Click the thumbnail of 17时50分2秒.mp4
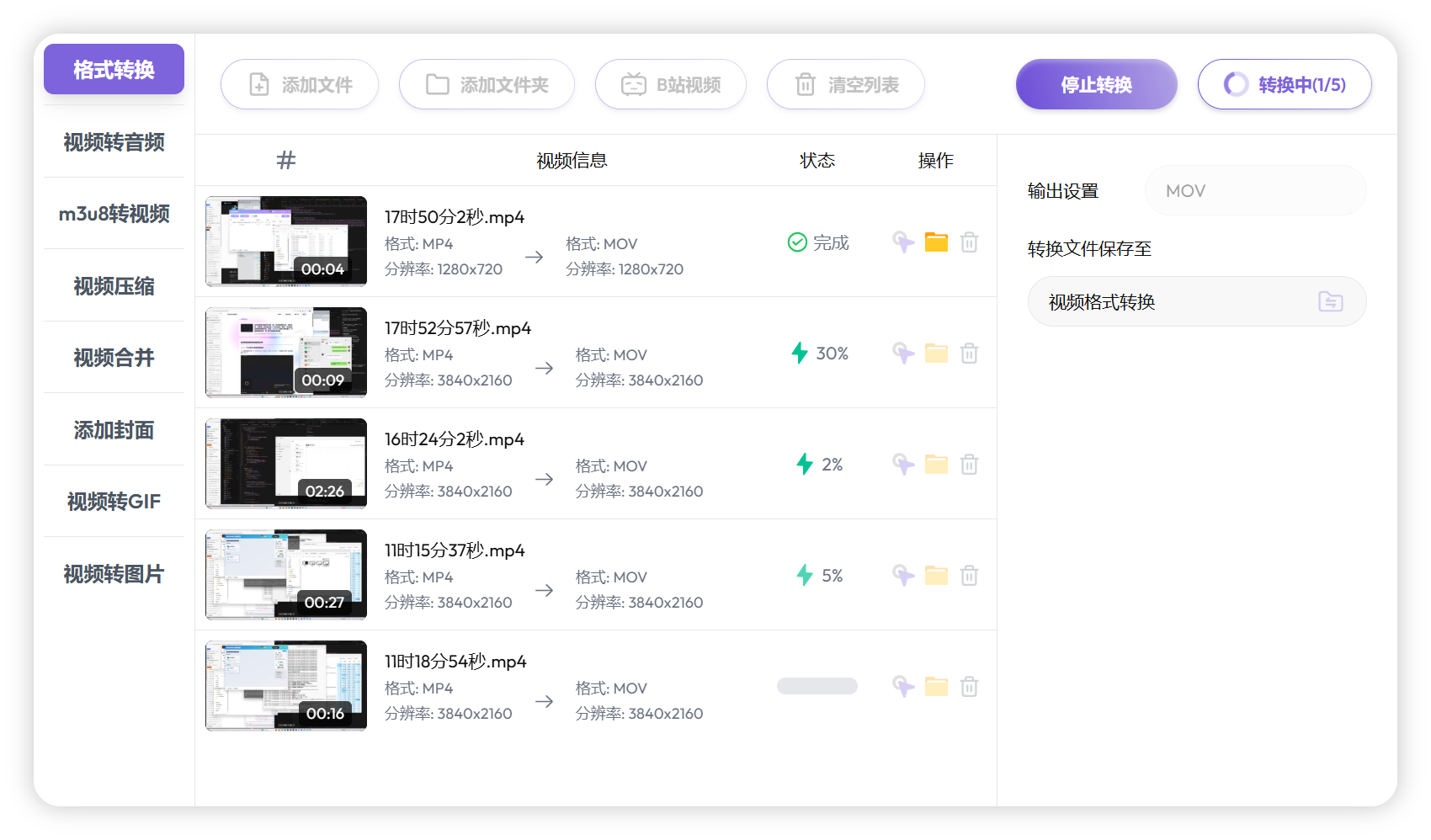The width and height of the screenshot is (1431, 840). pos(285,242)
